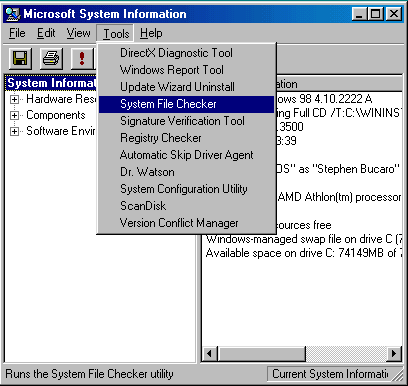
Task: Open Version Conflict Manager
Action: (187, 223)
